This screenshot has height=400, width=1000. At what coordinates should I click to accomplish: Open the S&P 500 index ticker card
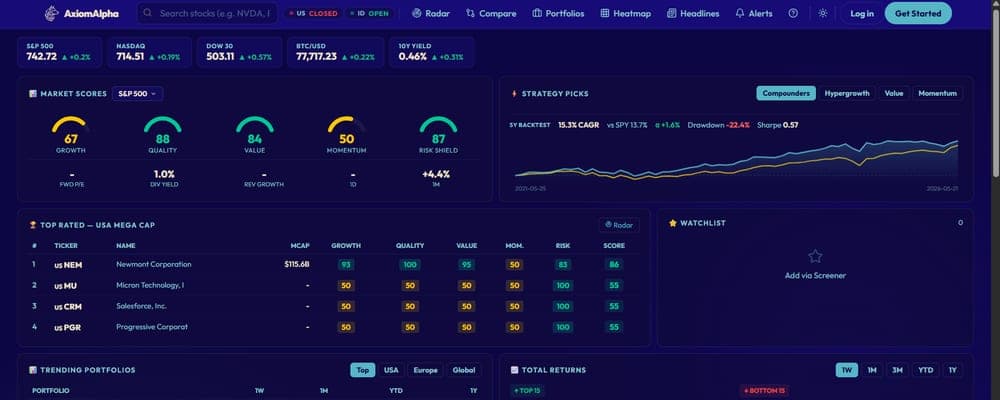coord(59,52)
